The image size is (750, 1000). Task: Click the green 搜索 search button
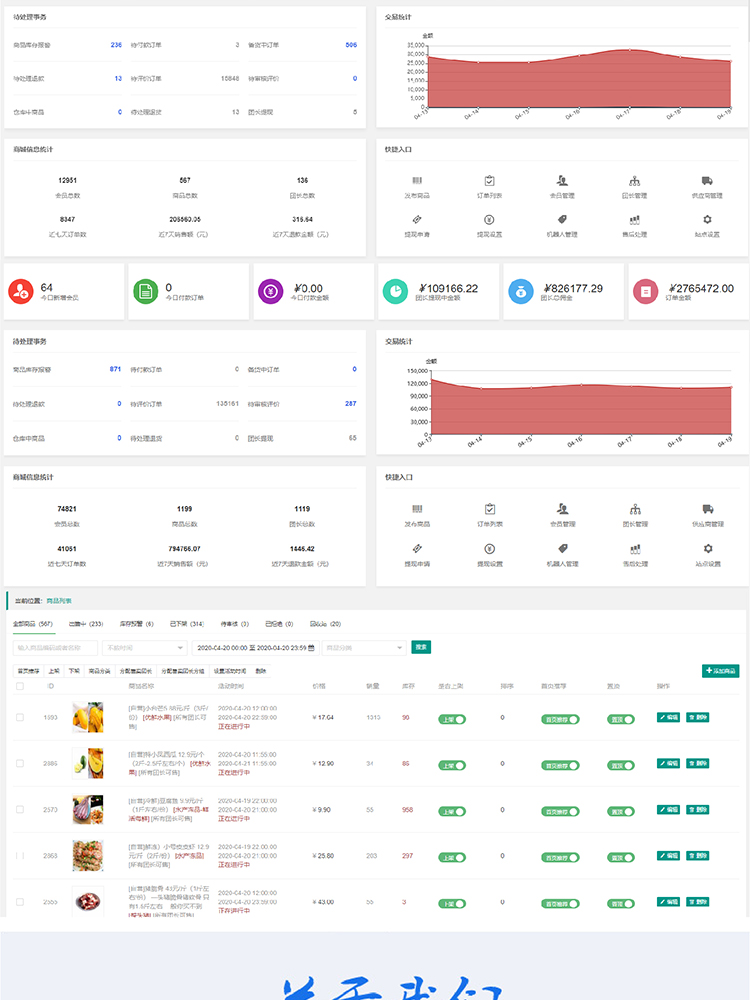point(421,647)
